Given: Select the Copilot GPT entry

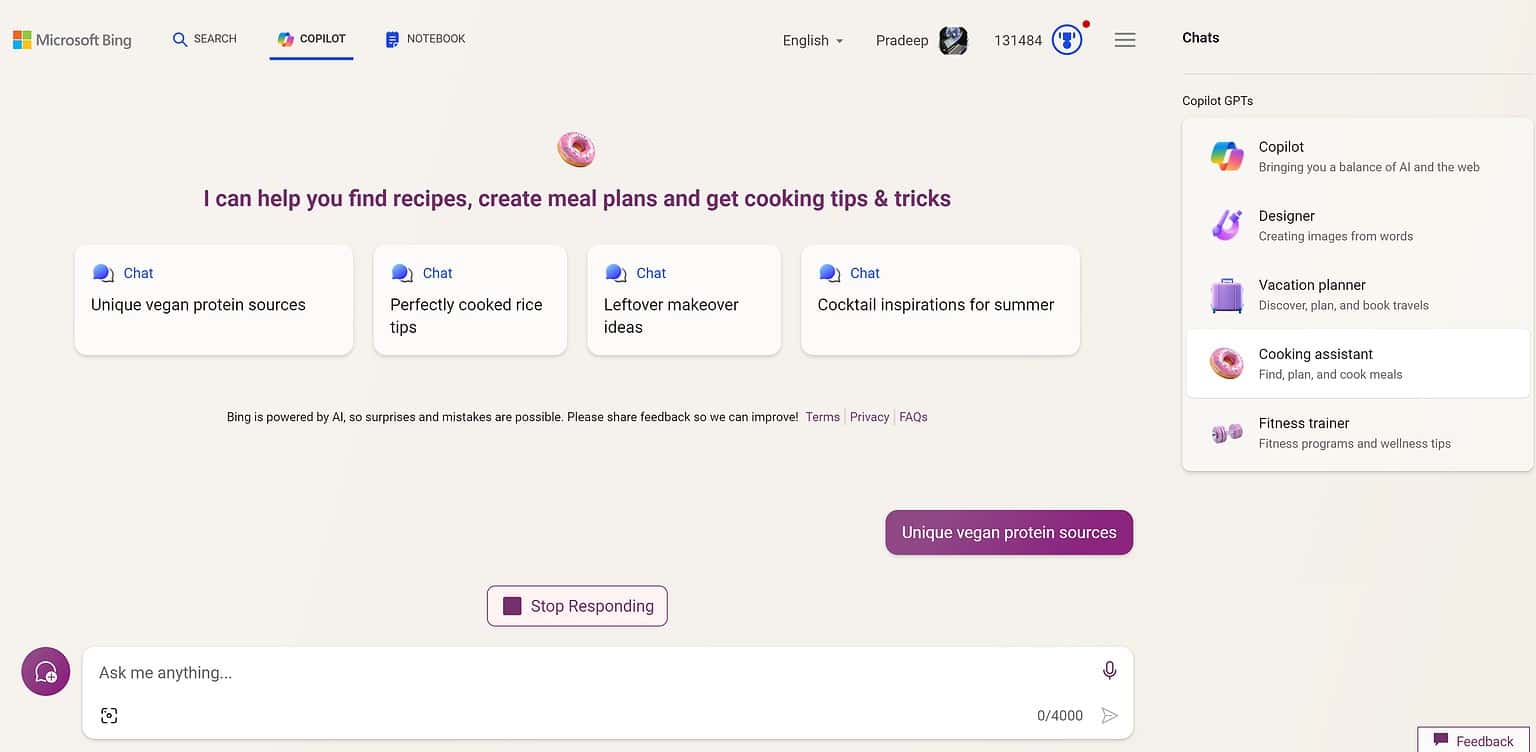Looking at the screenshot, I should [x=1358, y=156].
